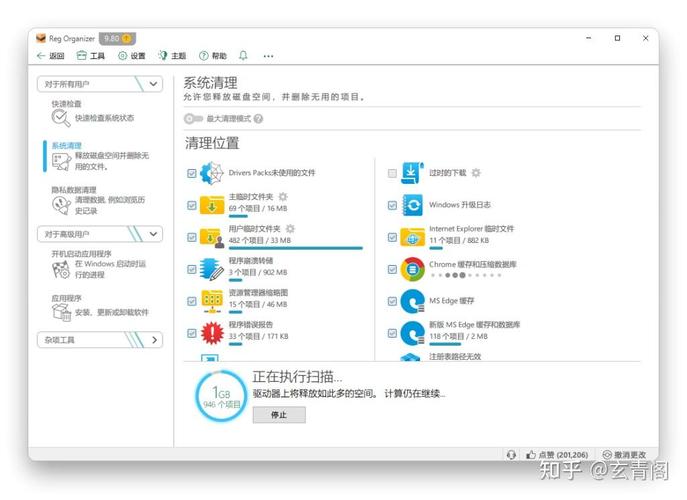
Task: Click '482 个项目 / 33 MB' text
Action: [x=260, y=240]
